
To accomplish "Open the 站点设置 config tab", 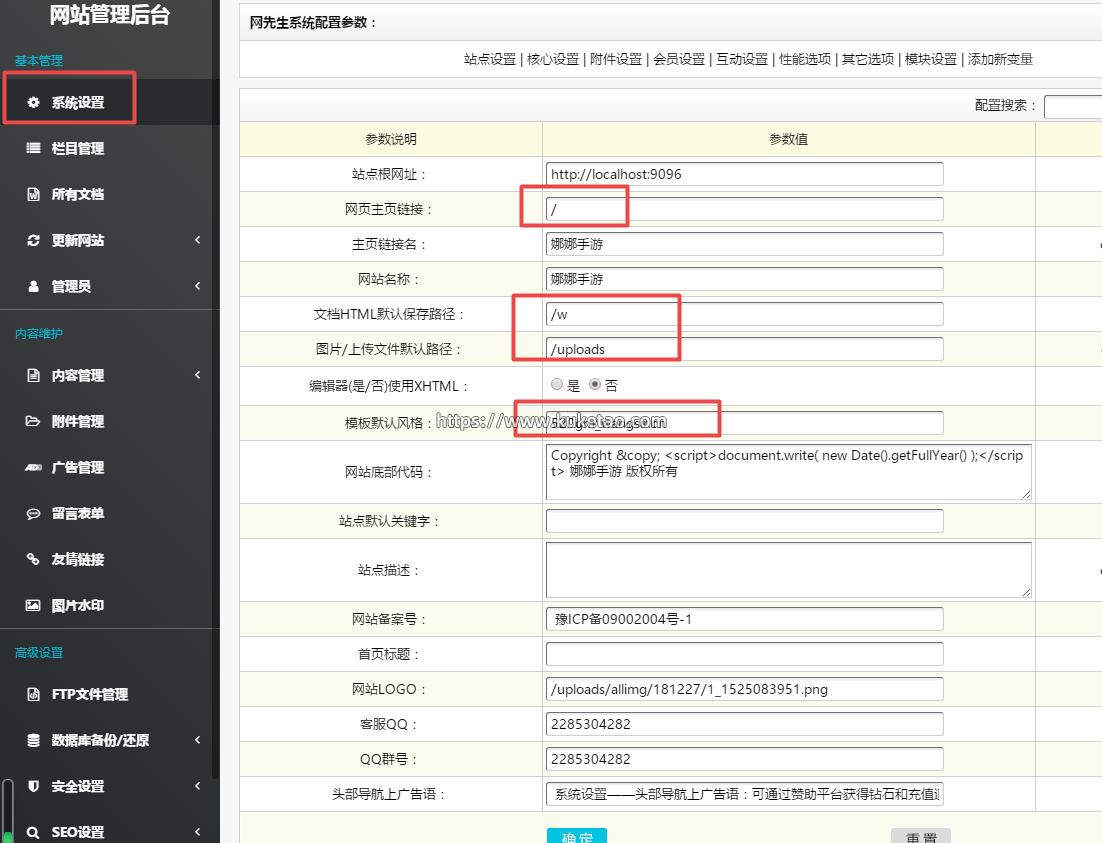I will (490, 59).
